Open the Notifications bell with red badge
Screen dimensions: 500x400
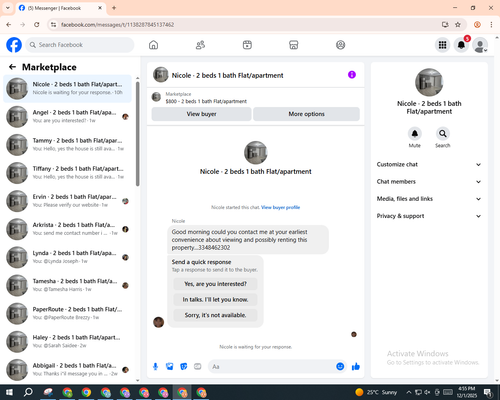pos(461,45)
